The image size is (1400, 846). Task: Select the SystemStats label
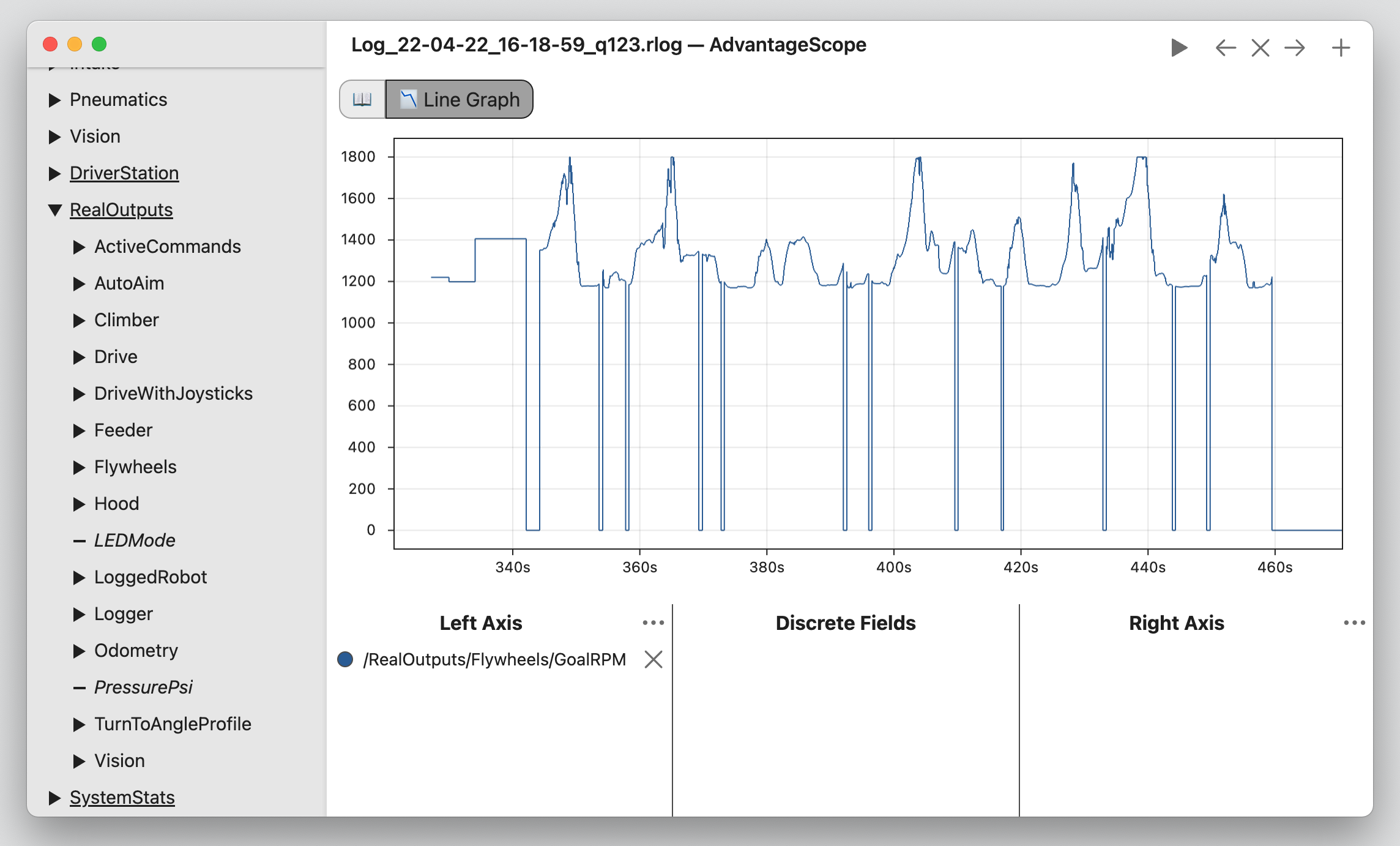click(122, 797)
